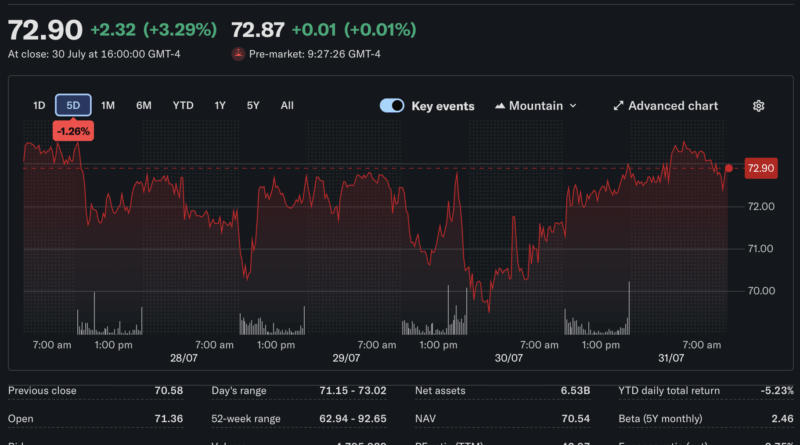This screenshot has height=445, width=800.
Task: Choose the 1Y range tab
Action: (x=220, y=105)
